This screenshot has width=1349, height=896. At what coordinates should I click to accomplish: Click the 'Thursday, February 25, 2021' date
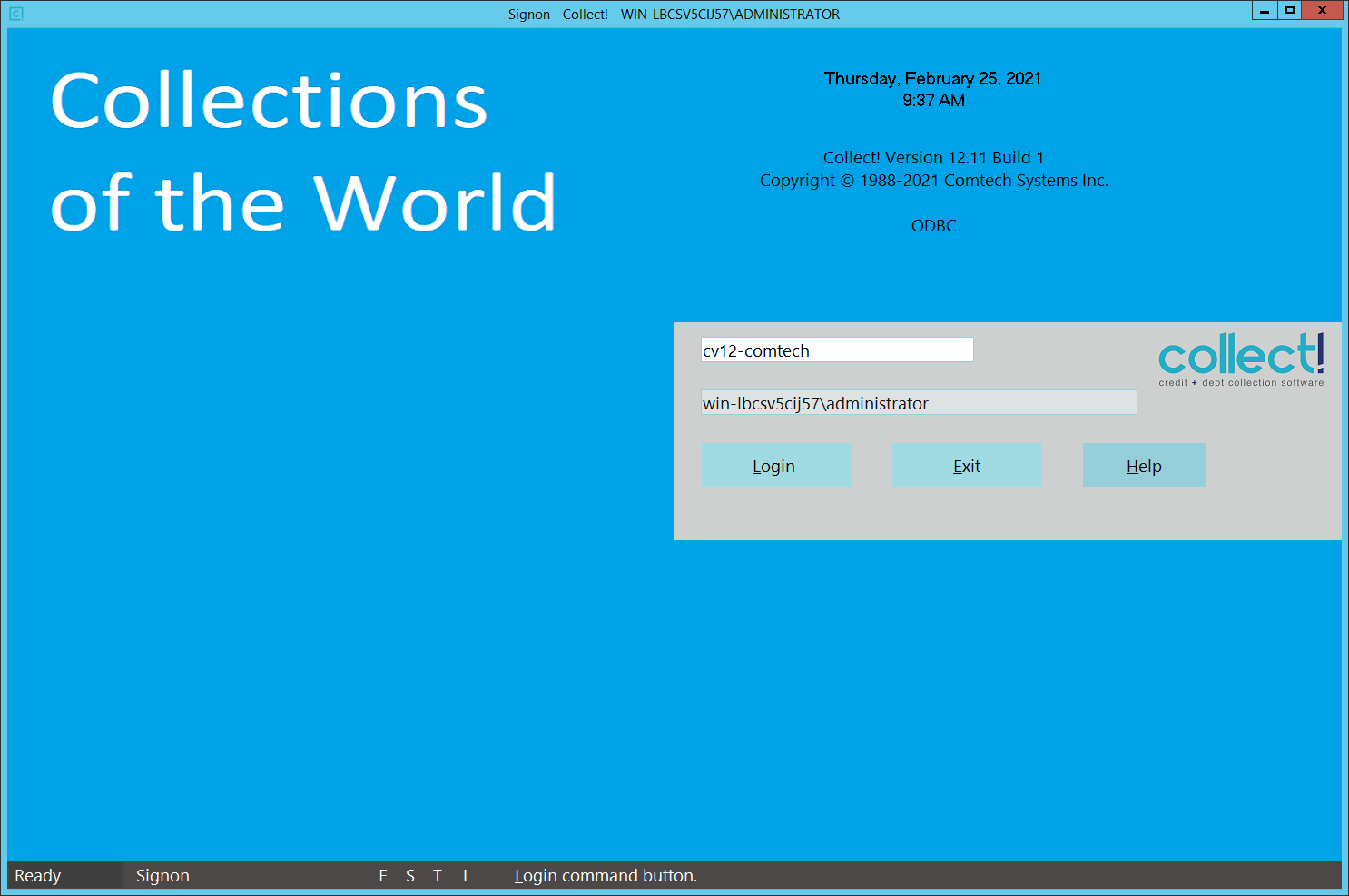tap(933, 78)
